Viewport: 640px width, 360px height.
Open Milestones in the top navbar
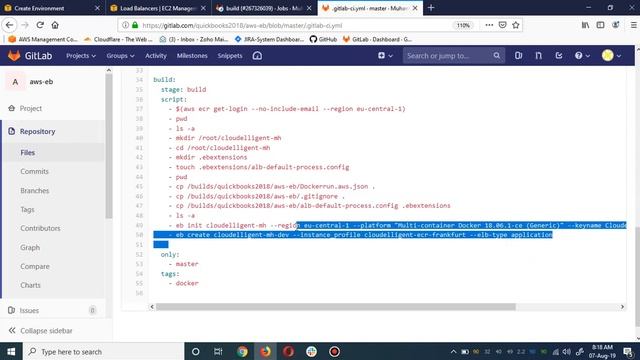(192, 56)
